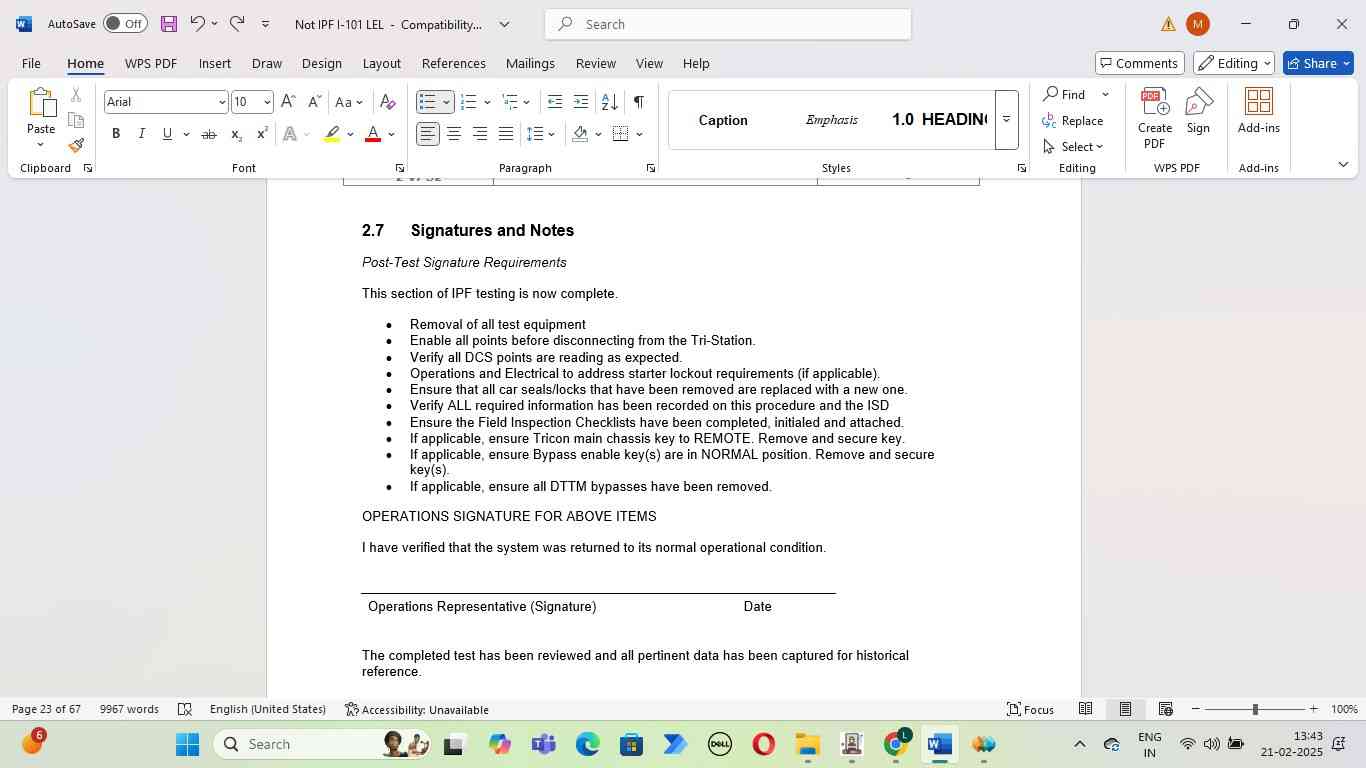This screenshot has width=1366, height=768.
Task: Click the Find button
Action: click(x=1064, y=95)
